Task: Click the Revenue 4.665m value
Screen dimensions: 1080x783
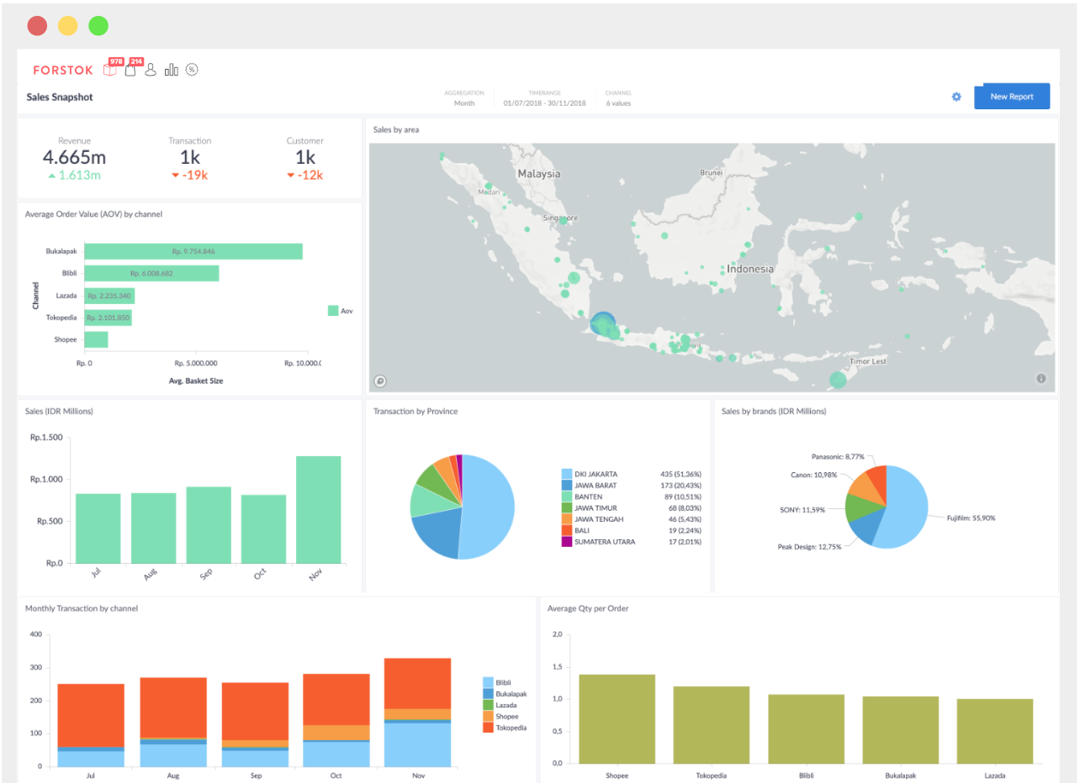Action: coord(74,157)
